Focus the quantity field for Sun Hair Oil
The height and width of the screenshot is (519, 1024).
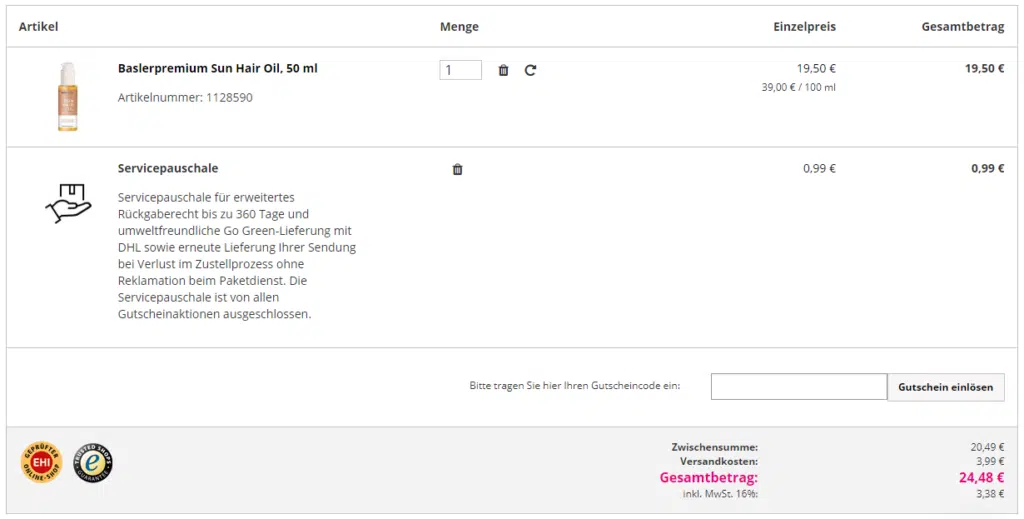click(460, 70)
